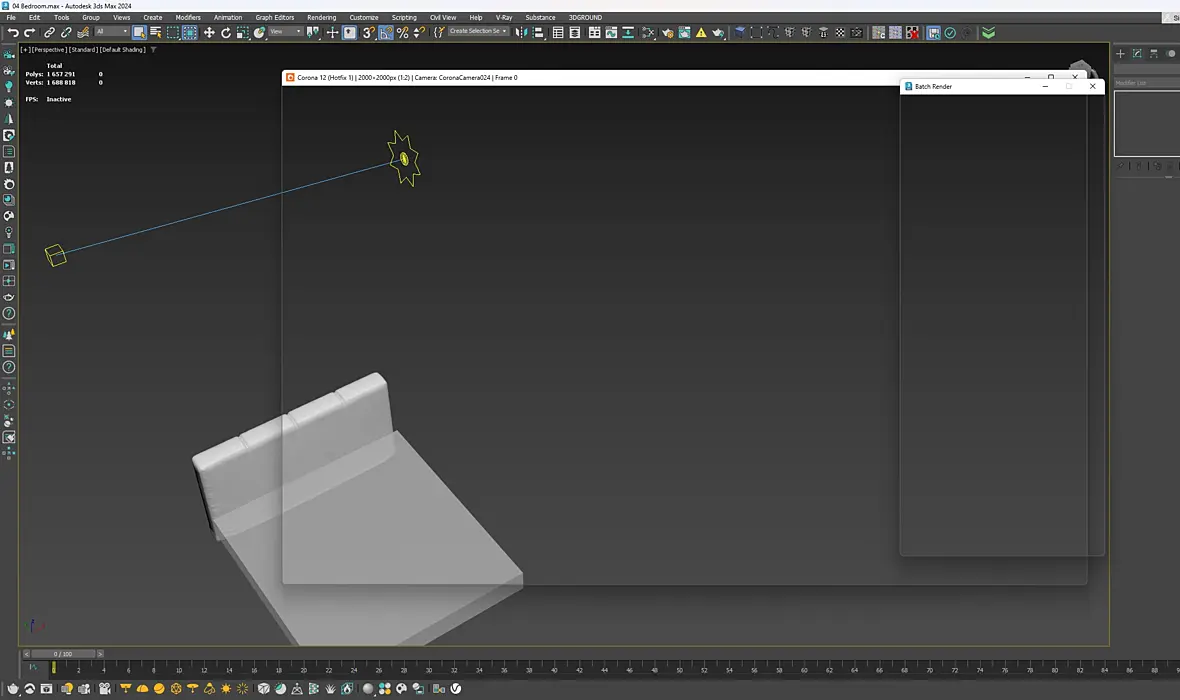The image size is (1180, 700).
Task: Select the Rotate transform tool
Action: coord(226,32)
